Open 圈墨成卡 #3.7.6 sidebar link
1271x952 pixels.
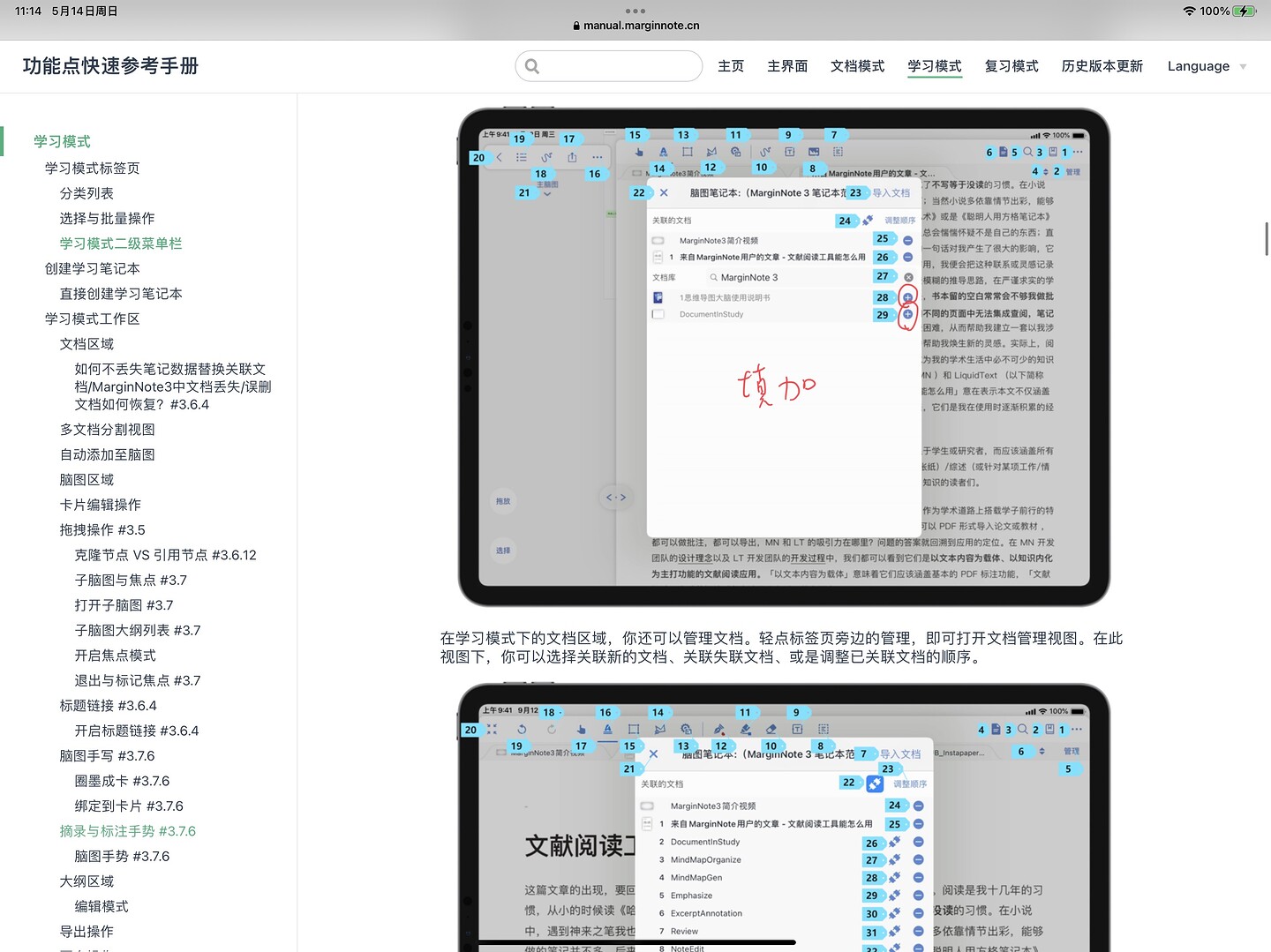click(123, 782)
